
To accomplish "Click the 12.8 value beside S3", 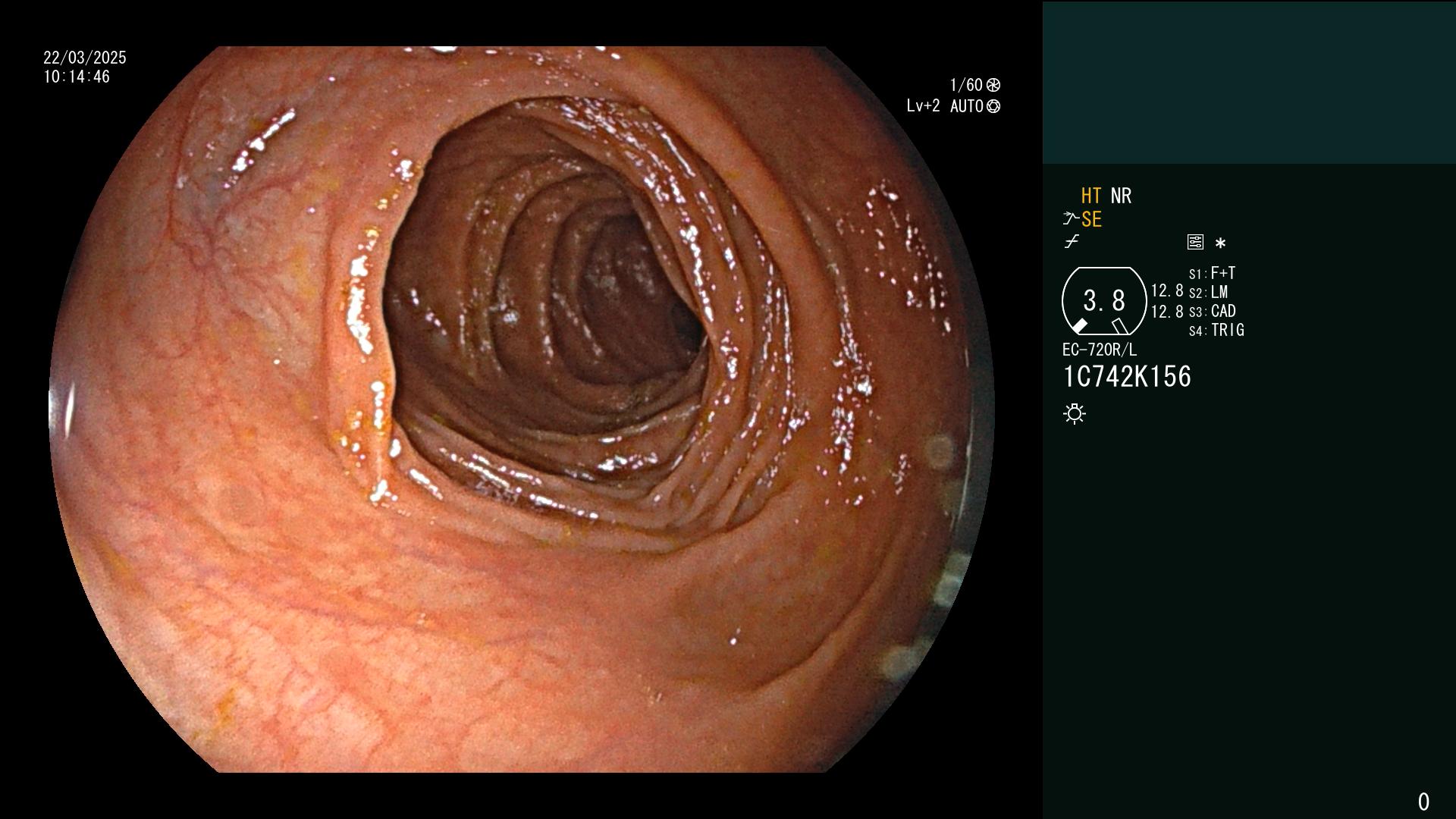I will [1167, 312].
